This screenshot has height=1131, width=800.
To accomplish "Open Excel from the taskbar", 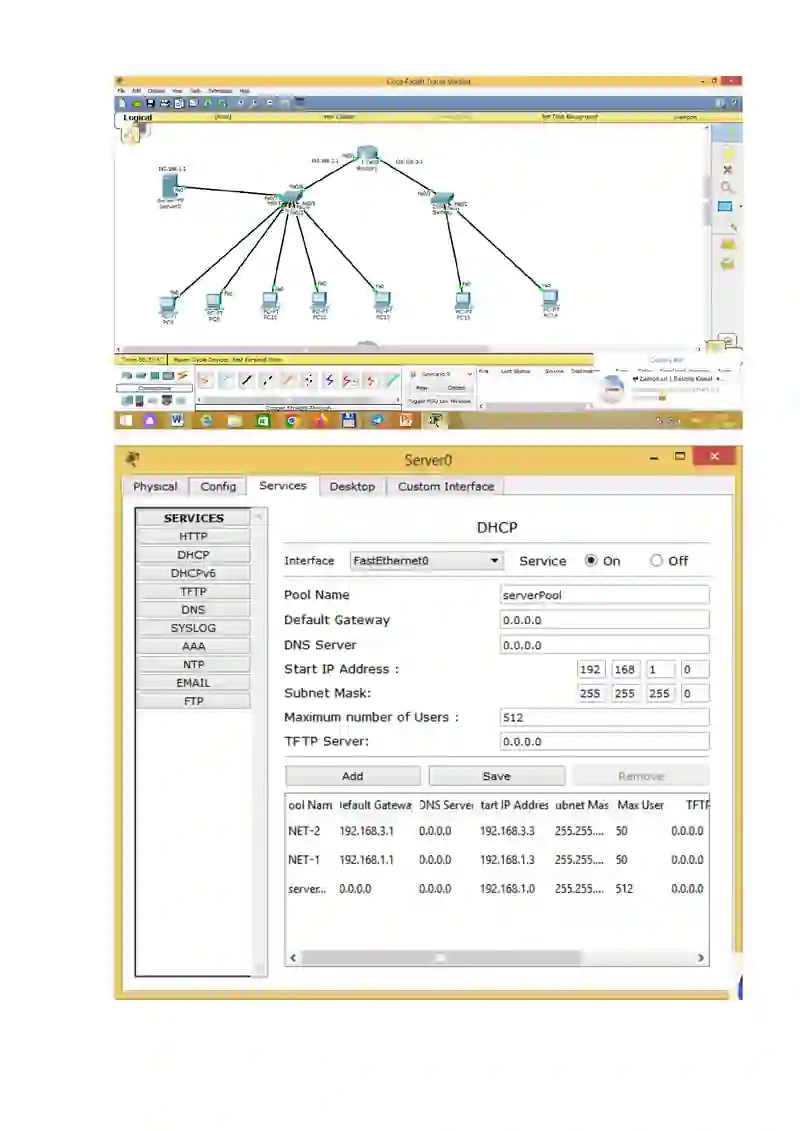I will (x=263, y=420).
